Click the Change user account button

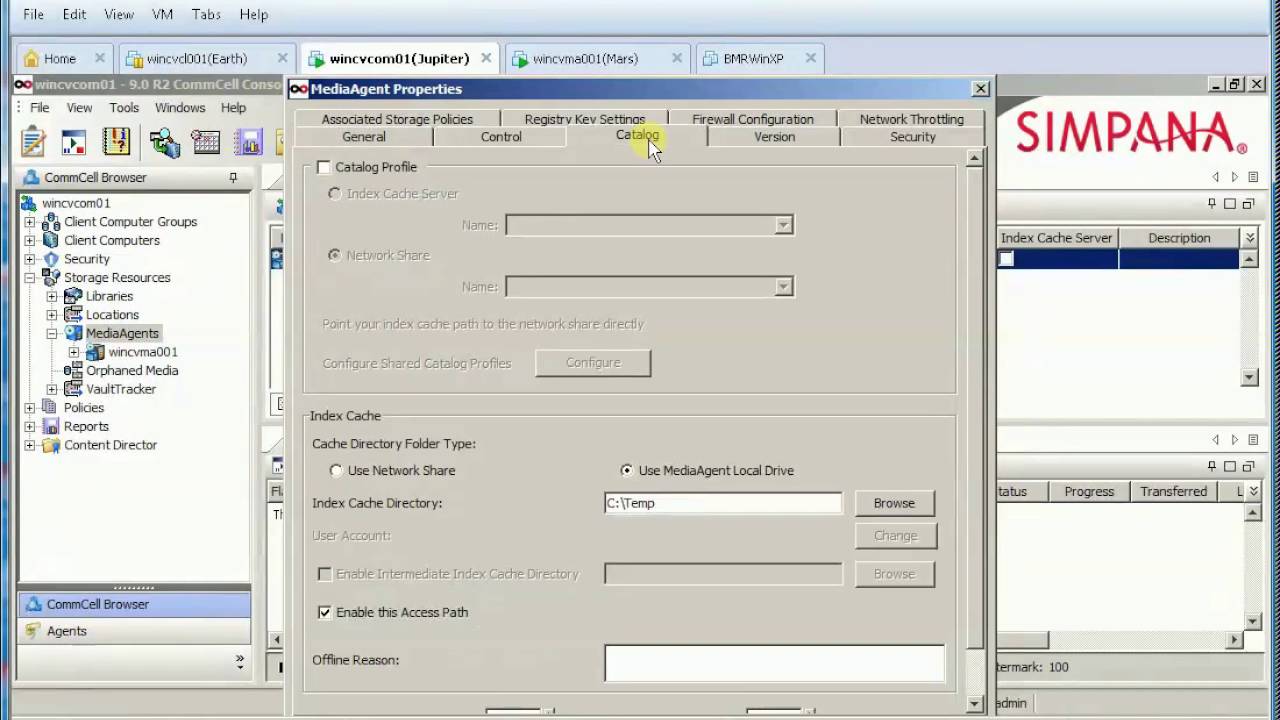pyautogui.click(x=895, y=536)
